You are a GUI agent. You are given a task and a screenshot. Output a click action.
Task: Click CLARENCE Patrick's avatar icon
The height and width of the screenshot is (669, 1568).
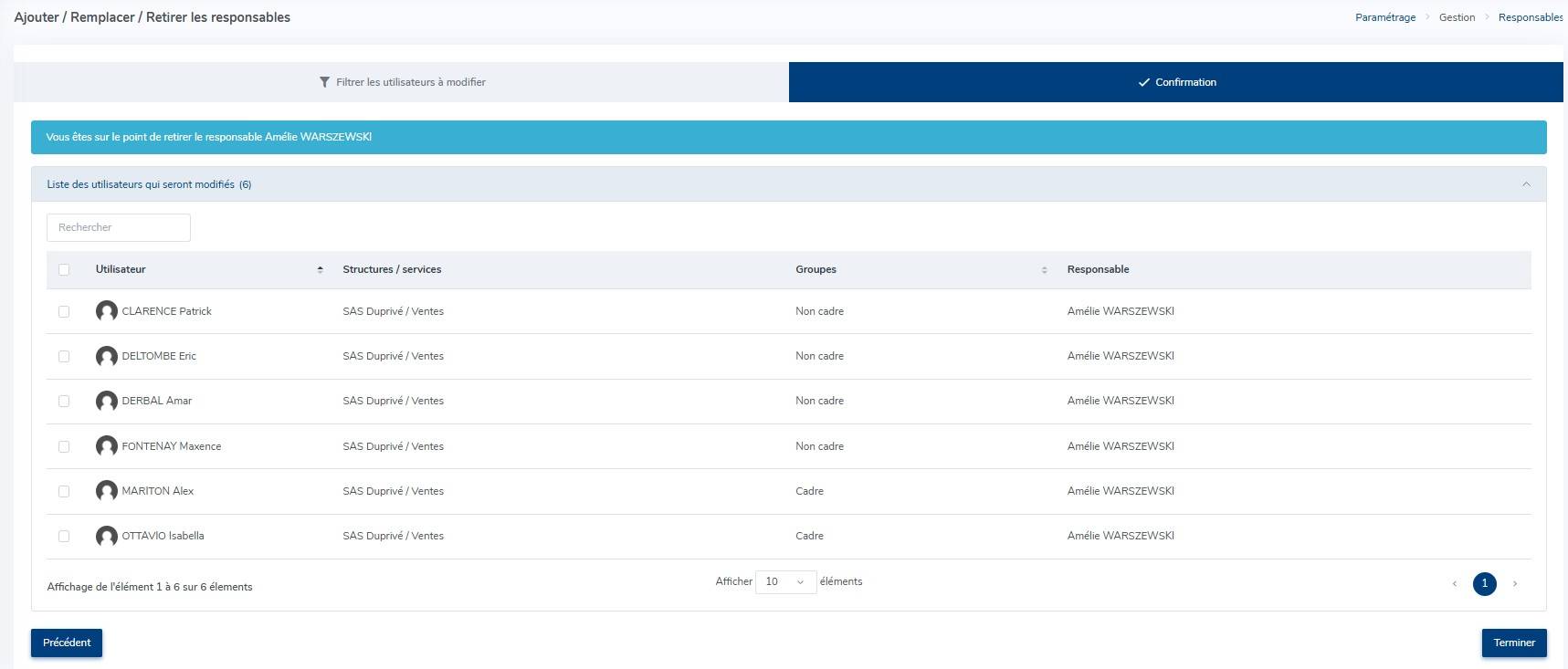pyautogui.click(x=106, y=311)
